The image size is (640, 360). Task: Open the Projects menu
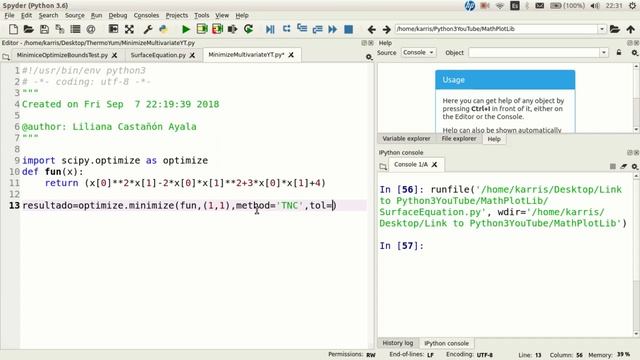pos(177,16)
